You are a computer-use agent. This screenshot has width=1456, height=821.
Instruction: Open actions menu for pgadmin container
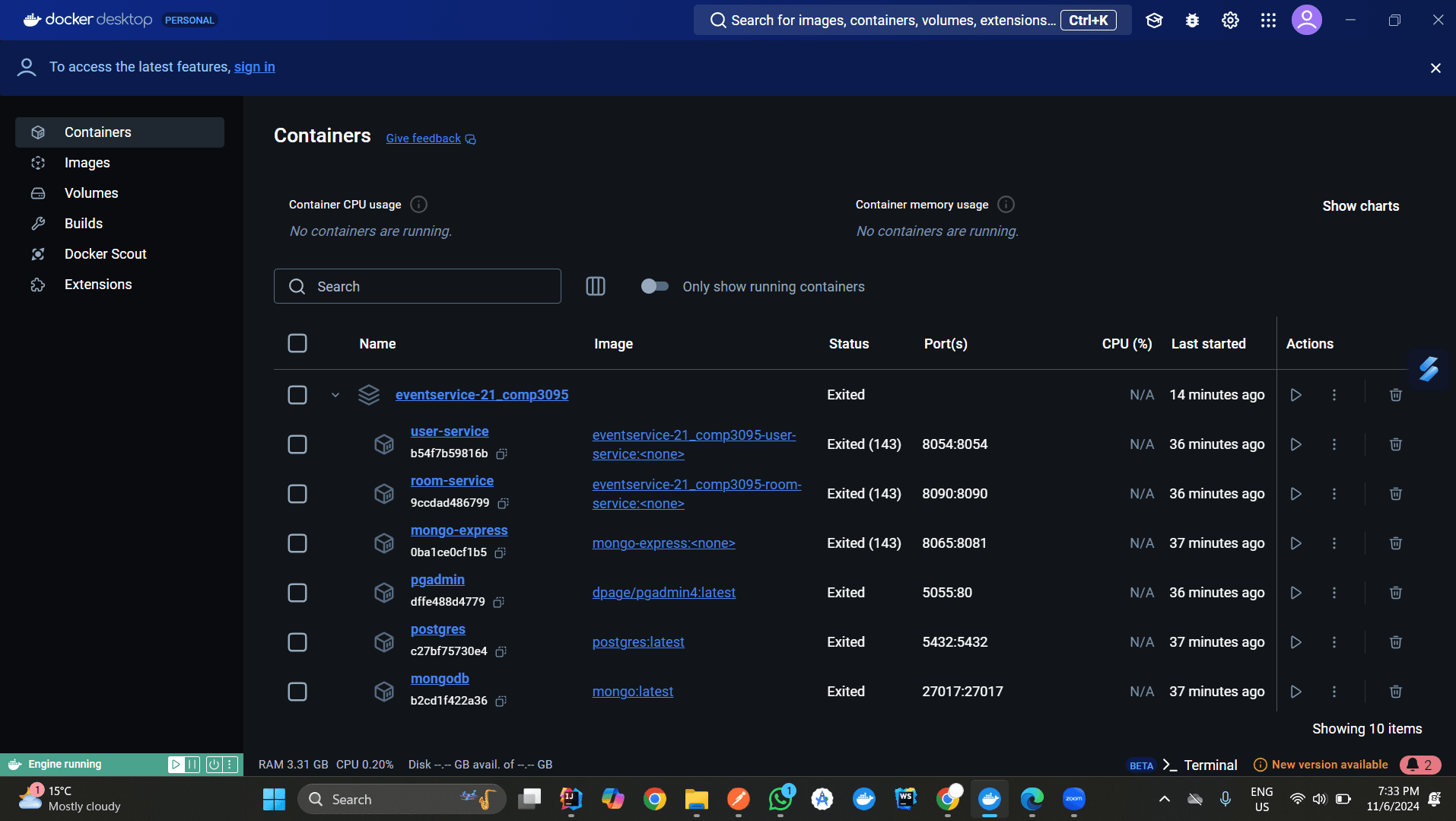tap(1335, 592)
